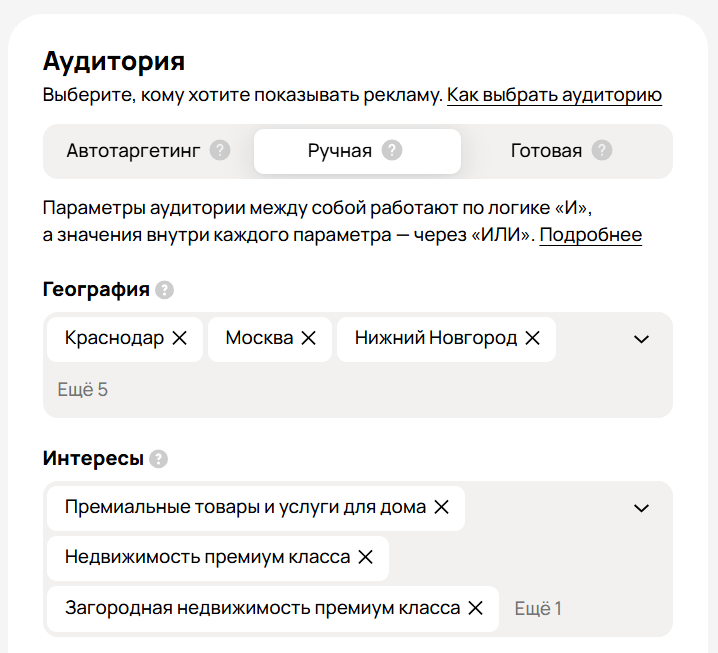Show help tooltip for Готовая
The image size is (718, 653).
(x=602, y=150)
